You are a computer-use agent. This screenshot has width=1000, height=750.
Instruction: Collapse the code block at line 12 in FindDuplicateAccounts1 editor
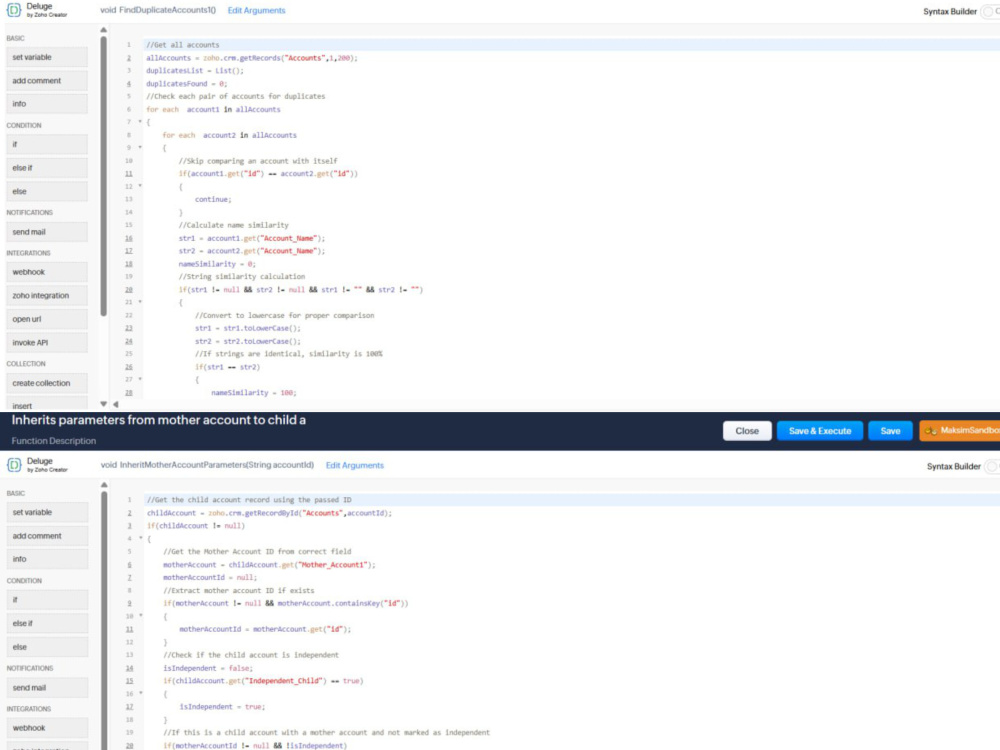pos(140,186)
